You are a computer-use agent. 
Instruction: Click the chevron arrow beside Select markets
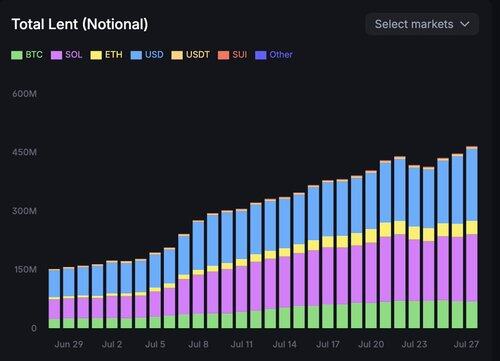coord(465,24)
